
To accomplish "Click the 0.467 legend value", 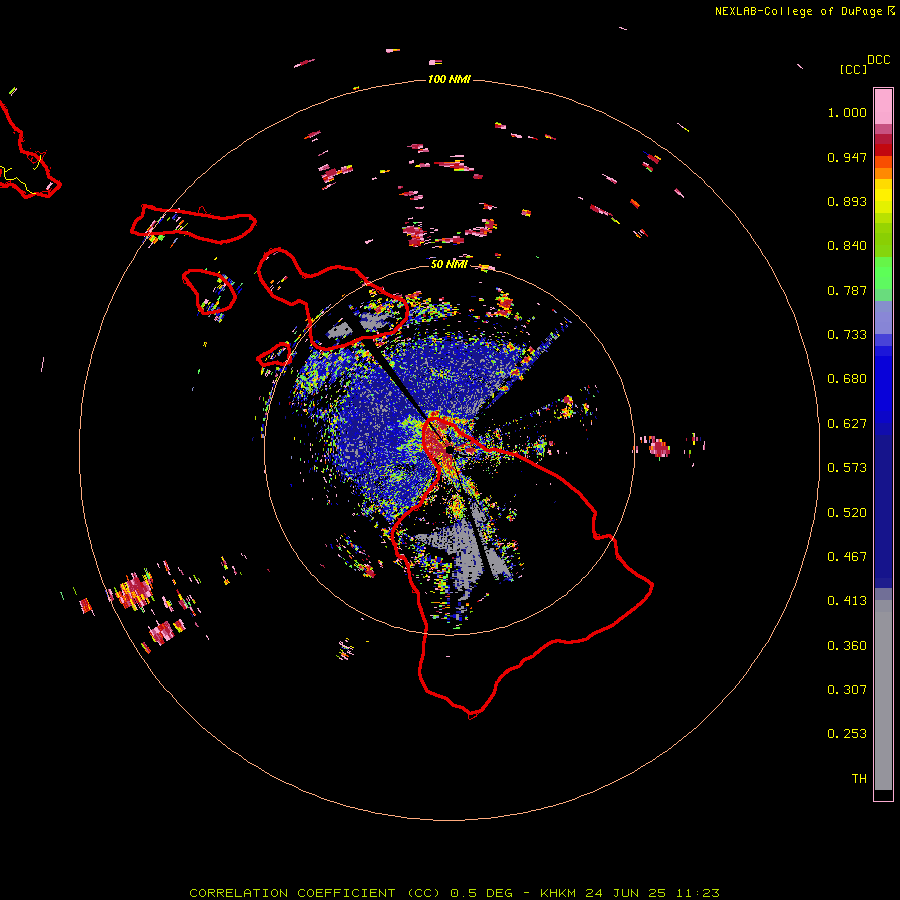I will 847,557.
